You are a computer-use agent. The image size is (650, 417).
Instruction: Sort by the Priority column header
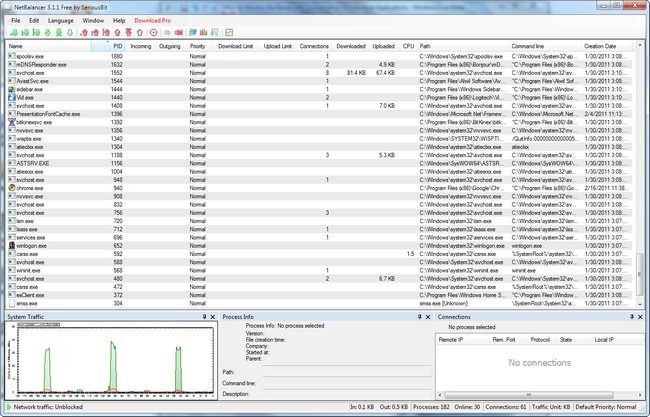[197, 46]
